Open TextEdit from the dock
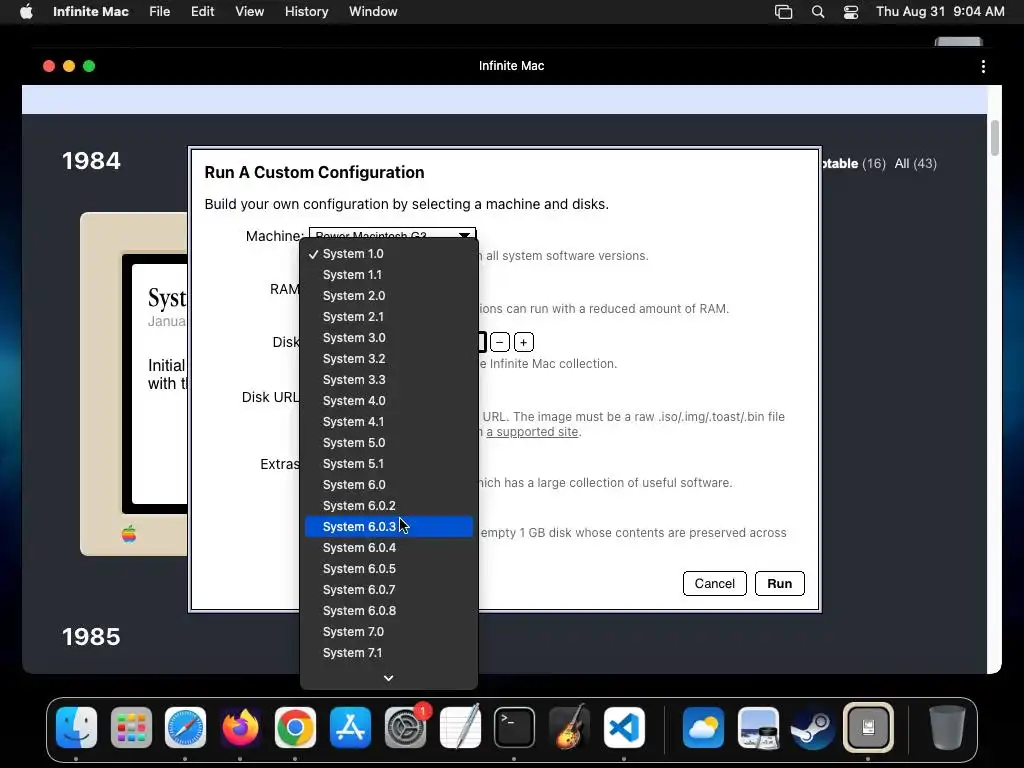The height and width of the screenshot is (768, 1024). pyautogui.click(x=460, y=727)
